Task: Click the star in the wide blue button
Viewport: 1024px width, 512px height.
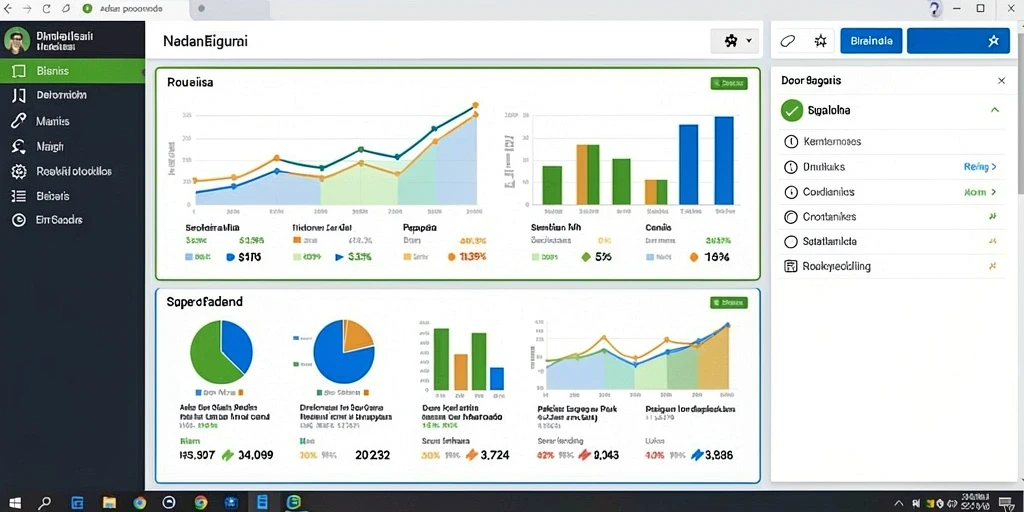Action: (x=993, y=41)
